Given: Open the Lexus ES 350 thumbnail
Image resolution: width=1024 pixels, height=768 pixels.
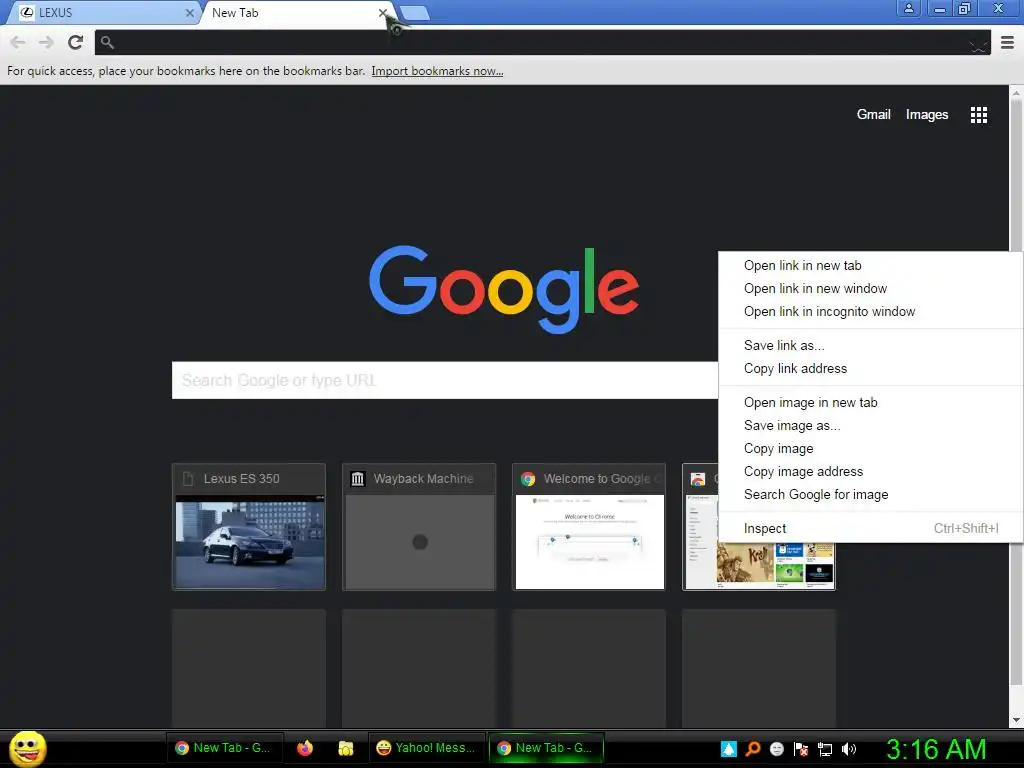Looking at the screenshot, I should click(x=249, y=527).
